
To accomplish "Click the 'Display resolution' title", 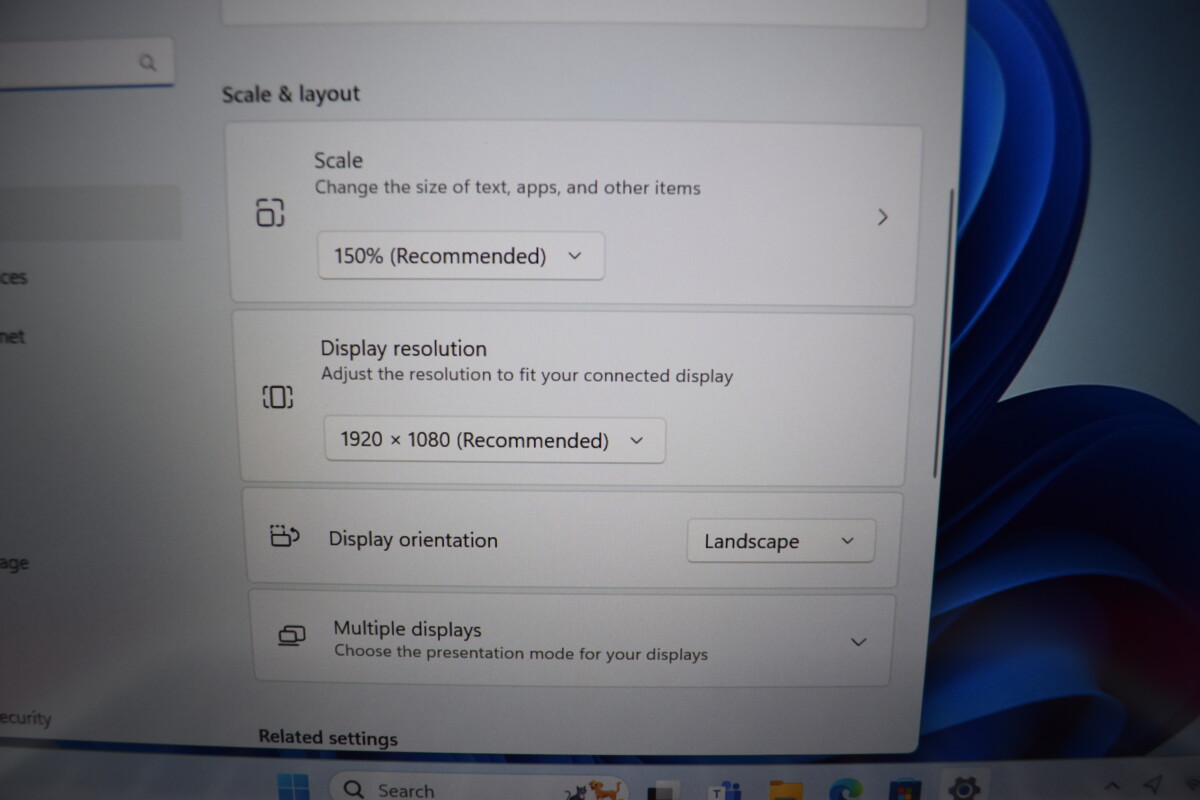I will tap(404, 349).
